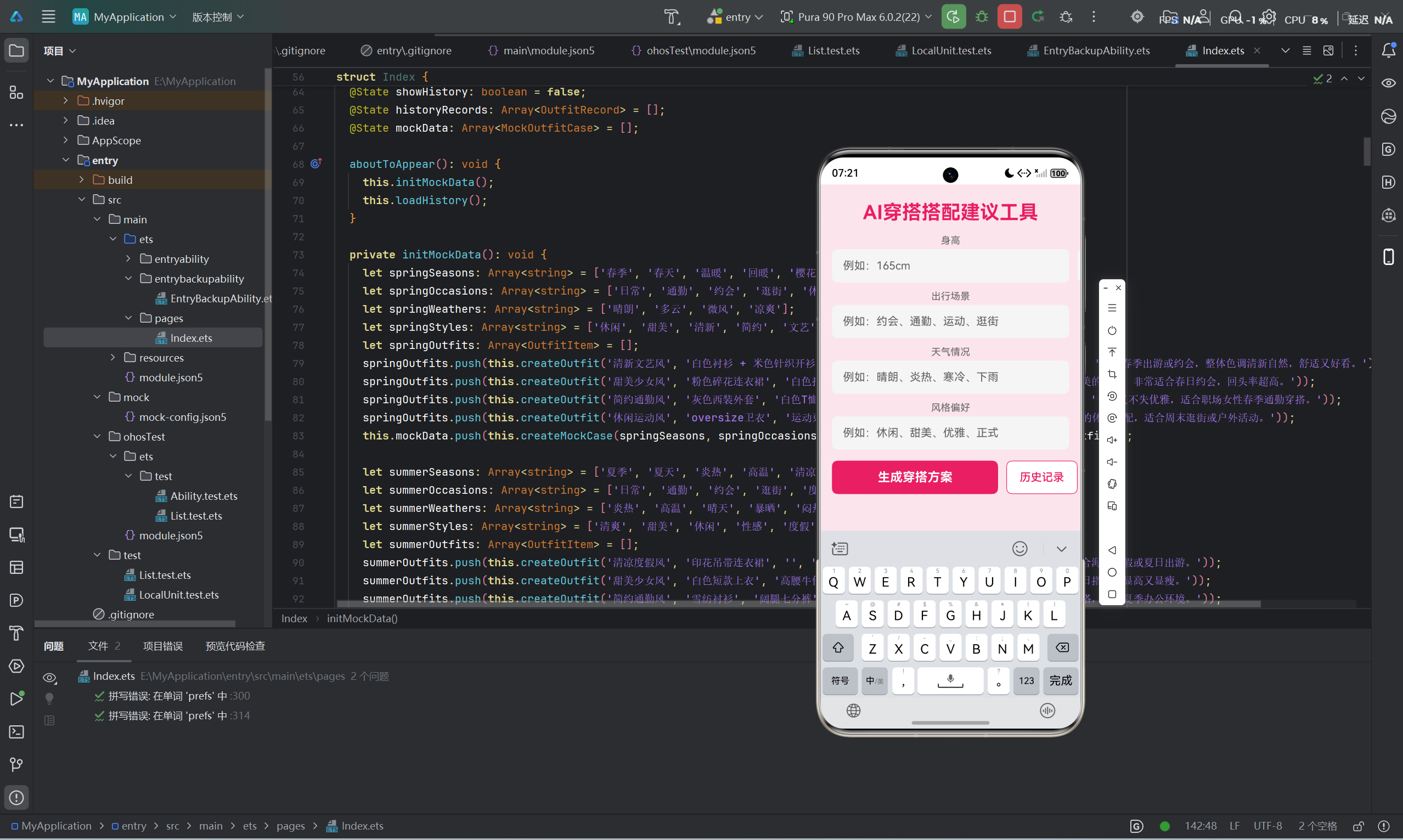The height and width of the screenshot is (840, 1403).
Task: Open entry run configuration dropdown
Action: click(735, 17)
